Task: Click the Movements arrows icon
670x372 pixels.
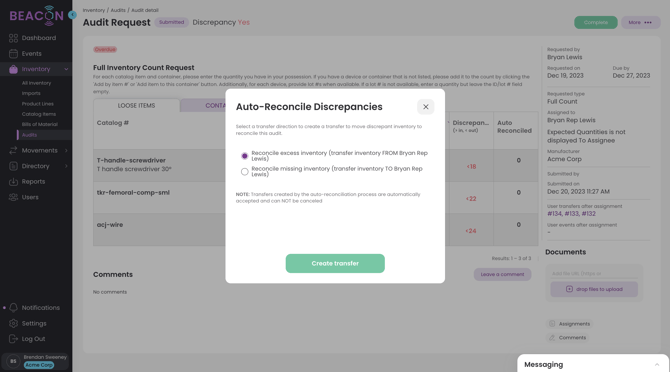Action: [x=13, y=150]
